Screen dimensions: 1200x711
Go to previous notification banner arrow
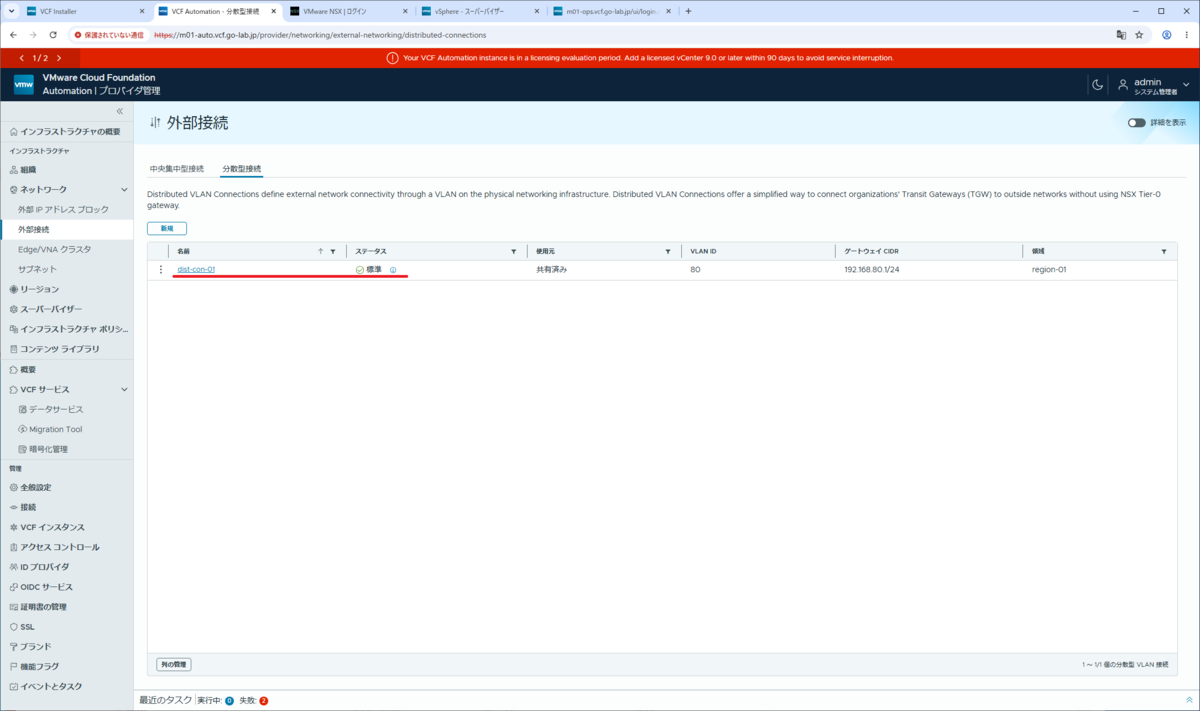click(22, 58)
